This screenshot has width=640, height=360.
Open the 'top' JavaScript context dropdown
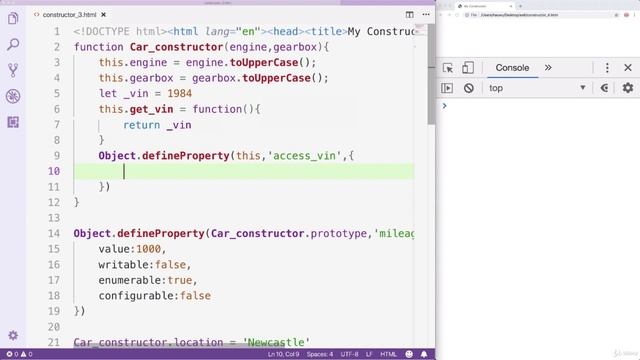coord(537,88)
